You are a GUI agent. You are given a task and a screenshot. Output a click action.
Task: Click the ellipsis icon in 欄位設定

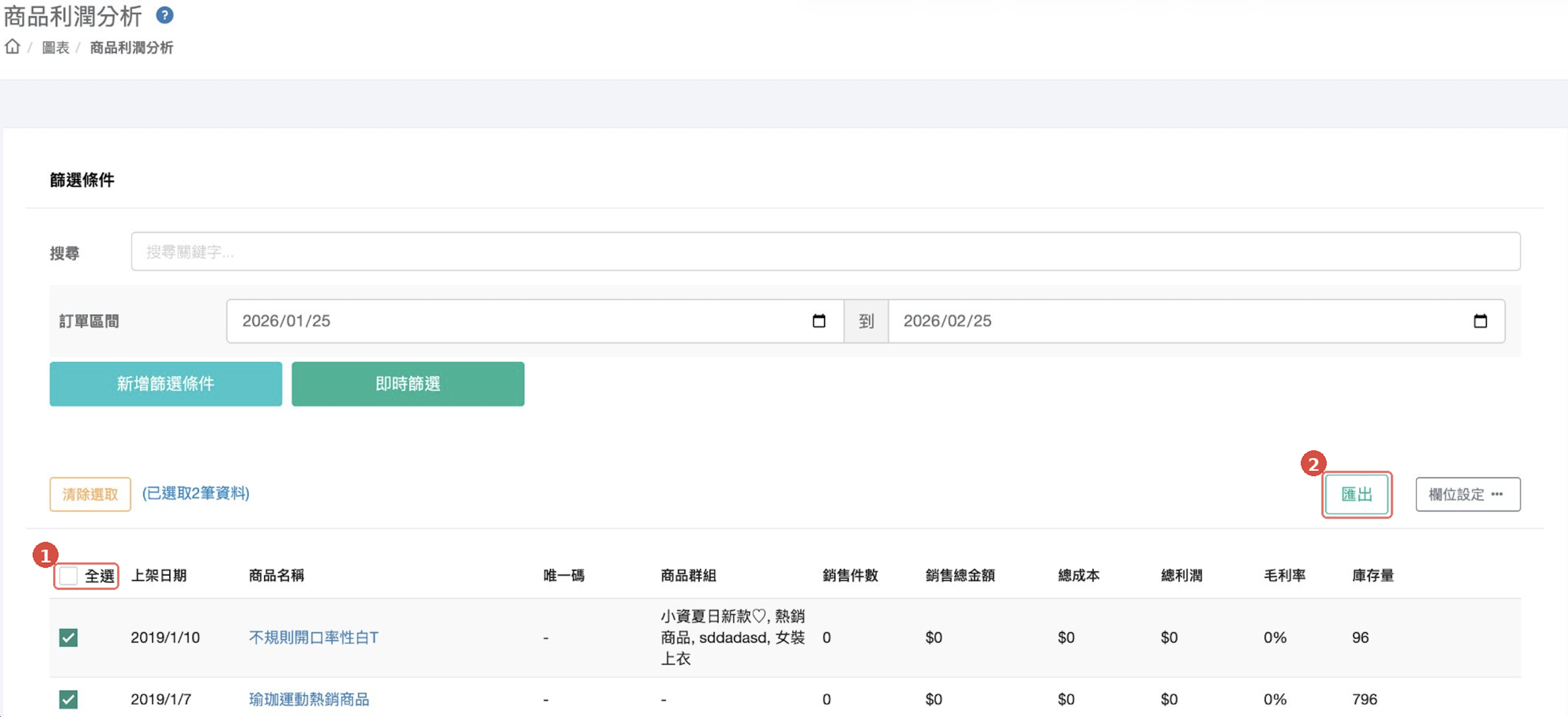(1498, 494)
